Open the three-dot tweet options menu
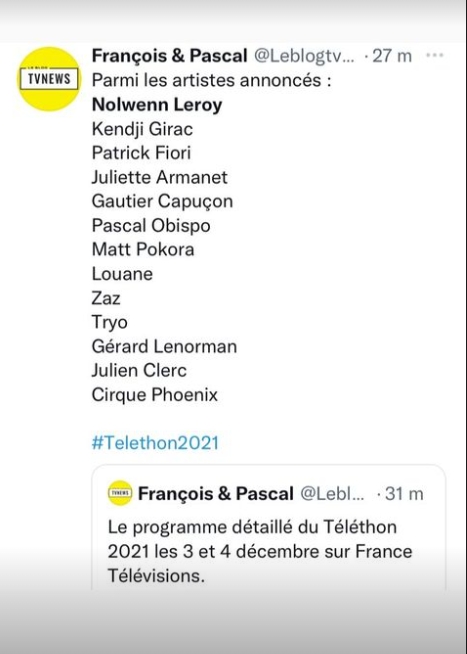 [434, 55]
